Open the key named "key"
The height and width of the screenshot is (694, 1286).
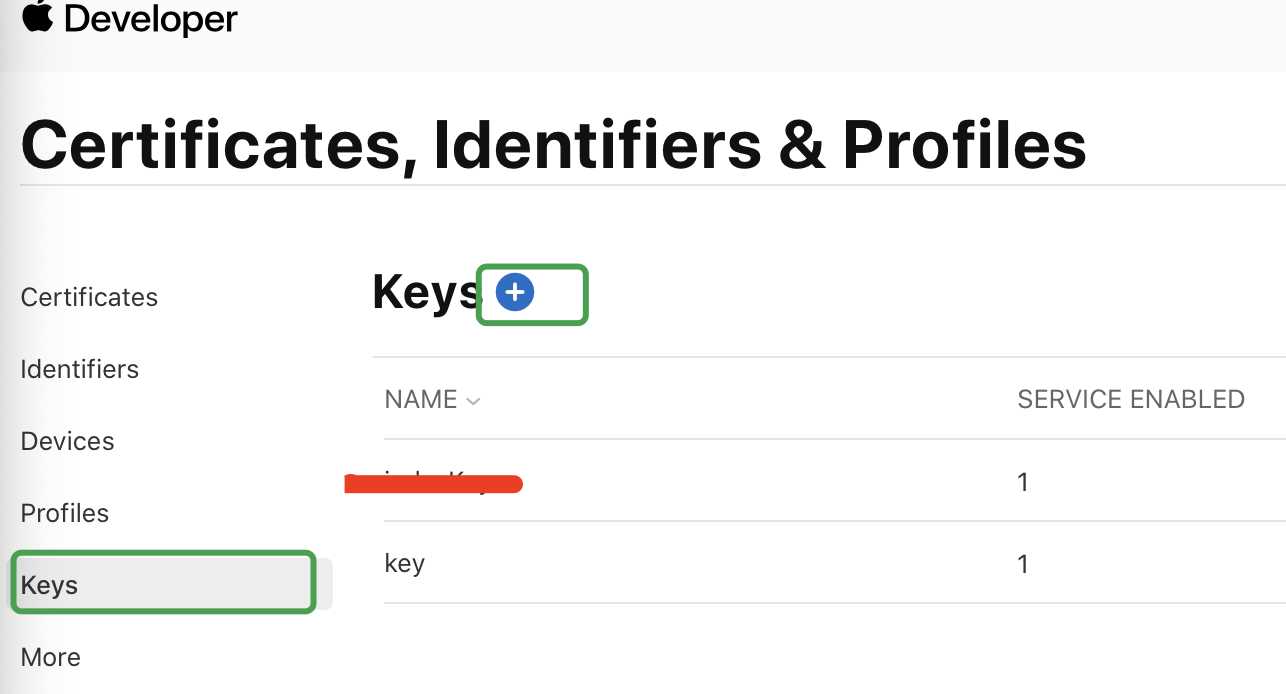[x=404, y=564]
